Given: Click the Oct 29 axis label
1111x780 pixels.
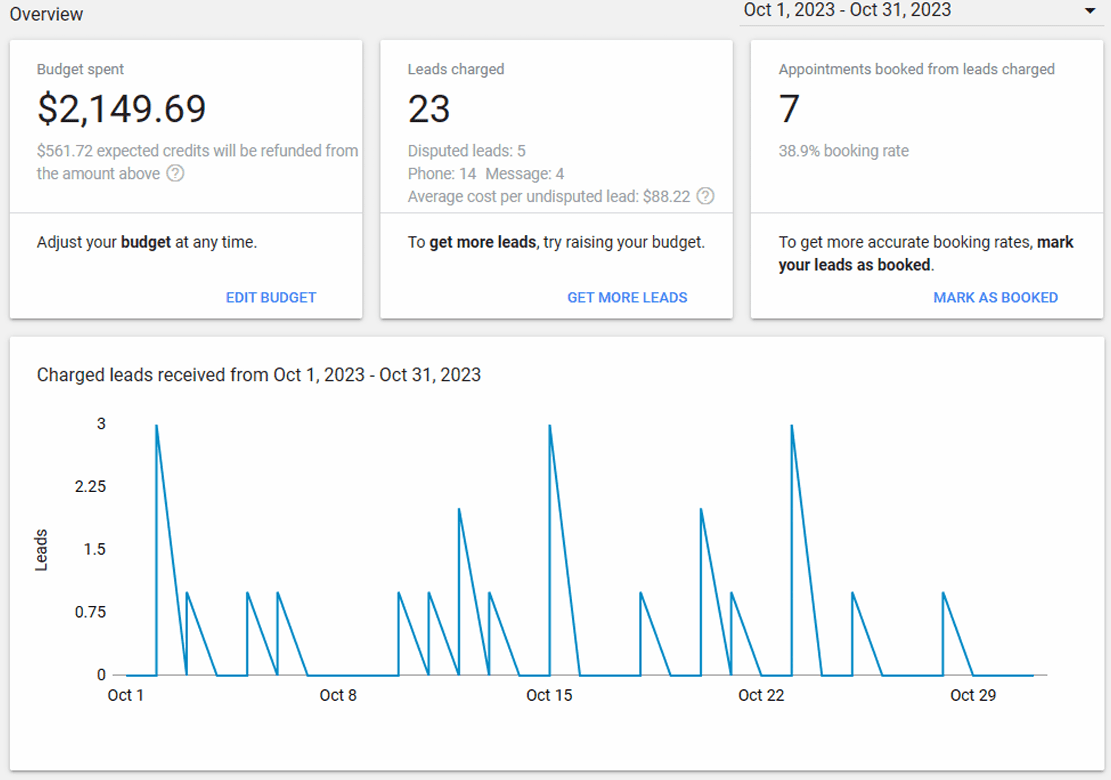Looking at the screenshot, I should [x=973, y=696].
